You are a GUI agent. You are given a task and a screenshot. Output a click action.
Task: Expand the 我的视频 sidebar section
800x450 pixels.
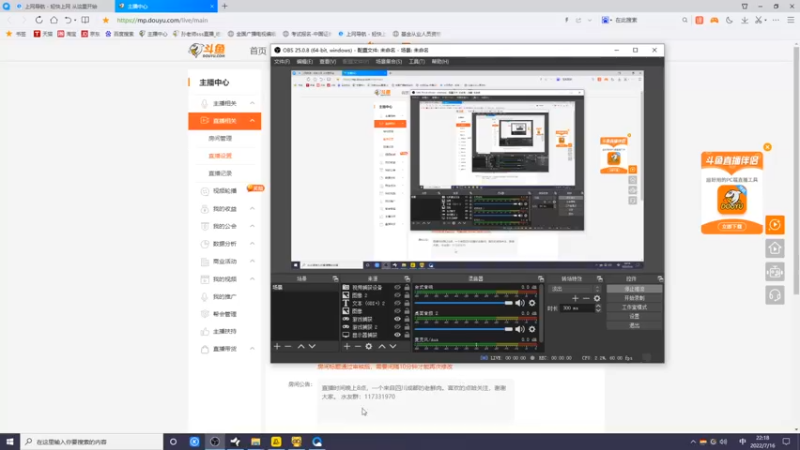252,279
